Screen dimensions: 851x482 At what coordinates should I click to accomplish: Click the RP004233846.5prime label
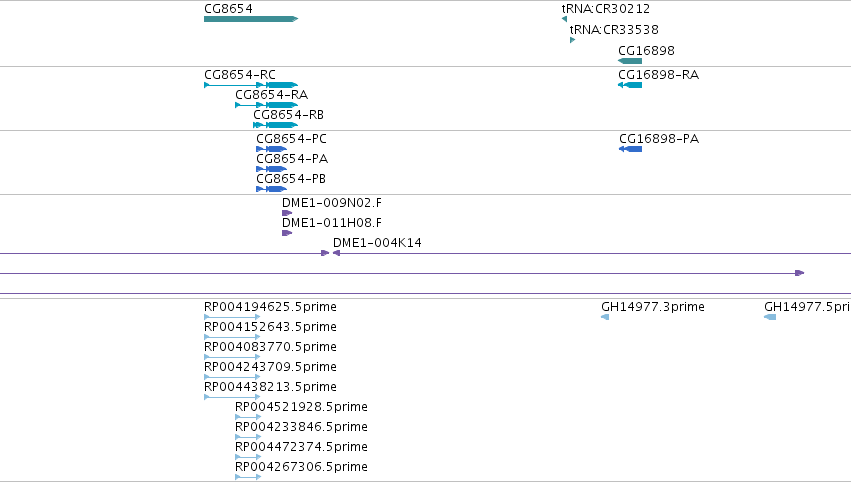coord(301,427)
